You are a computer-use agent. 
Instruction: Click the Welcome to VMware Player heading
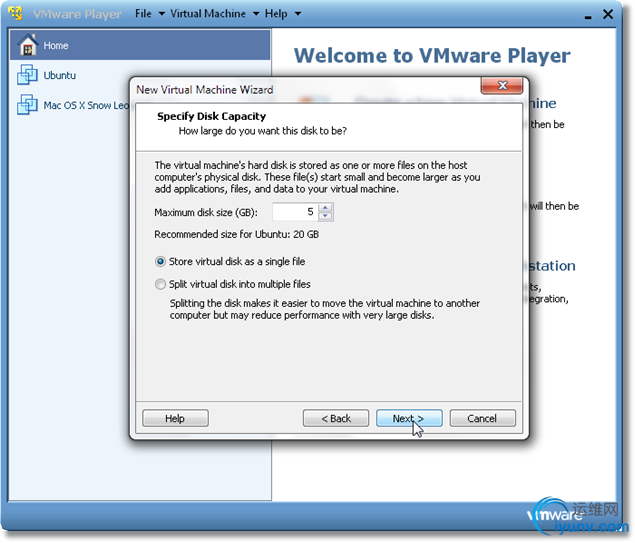[x=432, y=55]
